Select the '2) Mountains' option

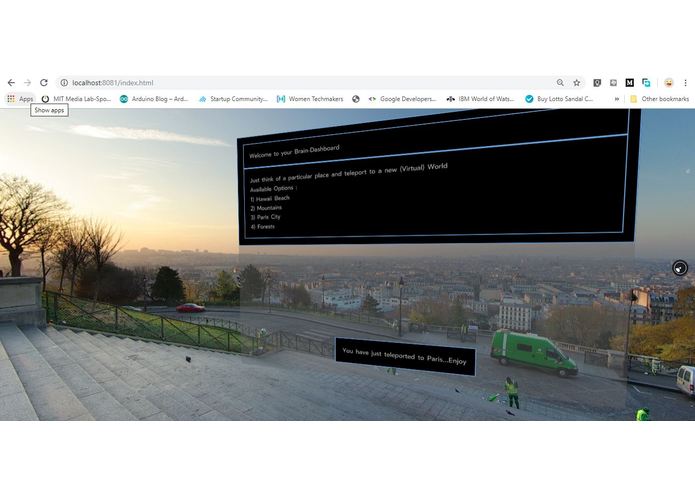(x=266, y=208)
